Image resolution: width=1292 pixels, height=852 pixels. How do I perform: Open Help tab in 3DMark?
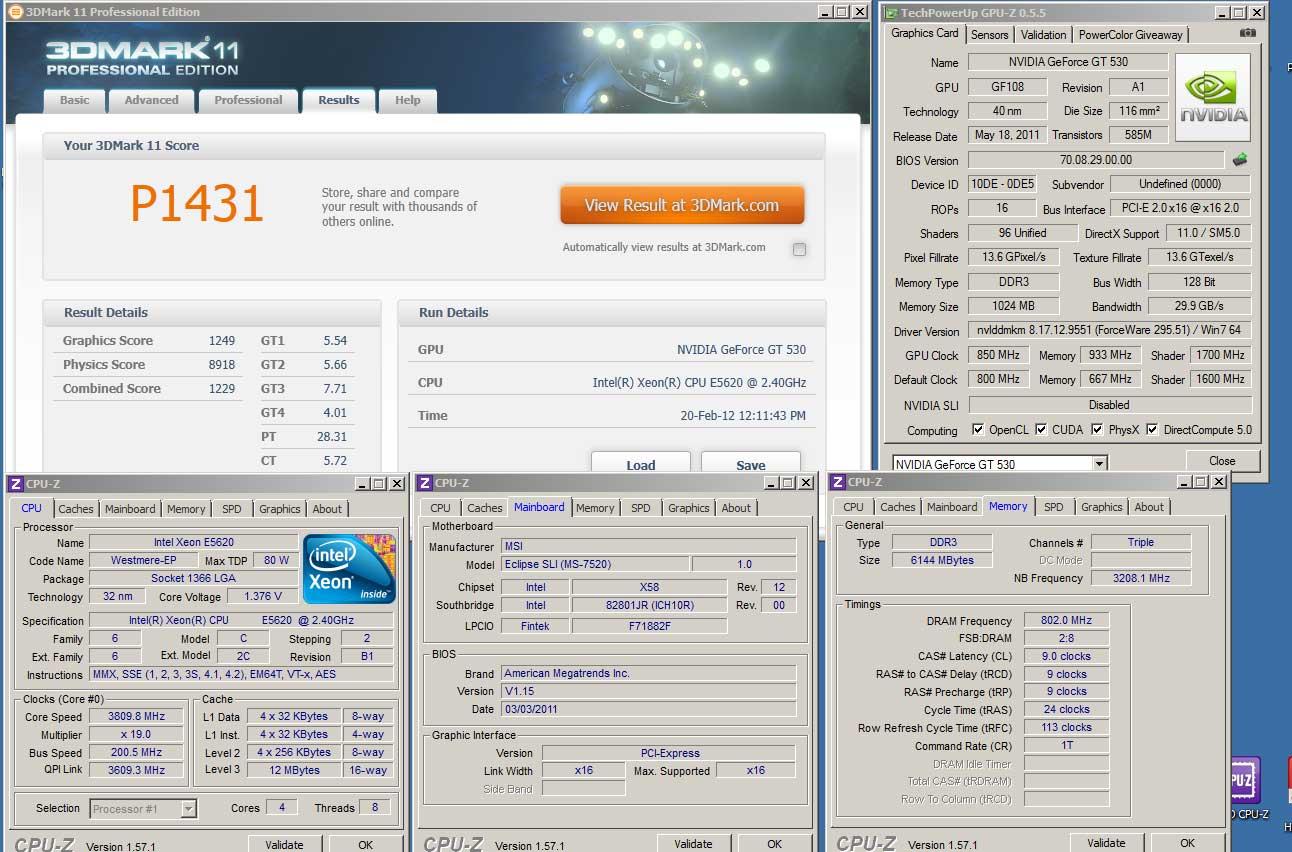click(x=408, y=100)
